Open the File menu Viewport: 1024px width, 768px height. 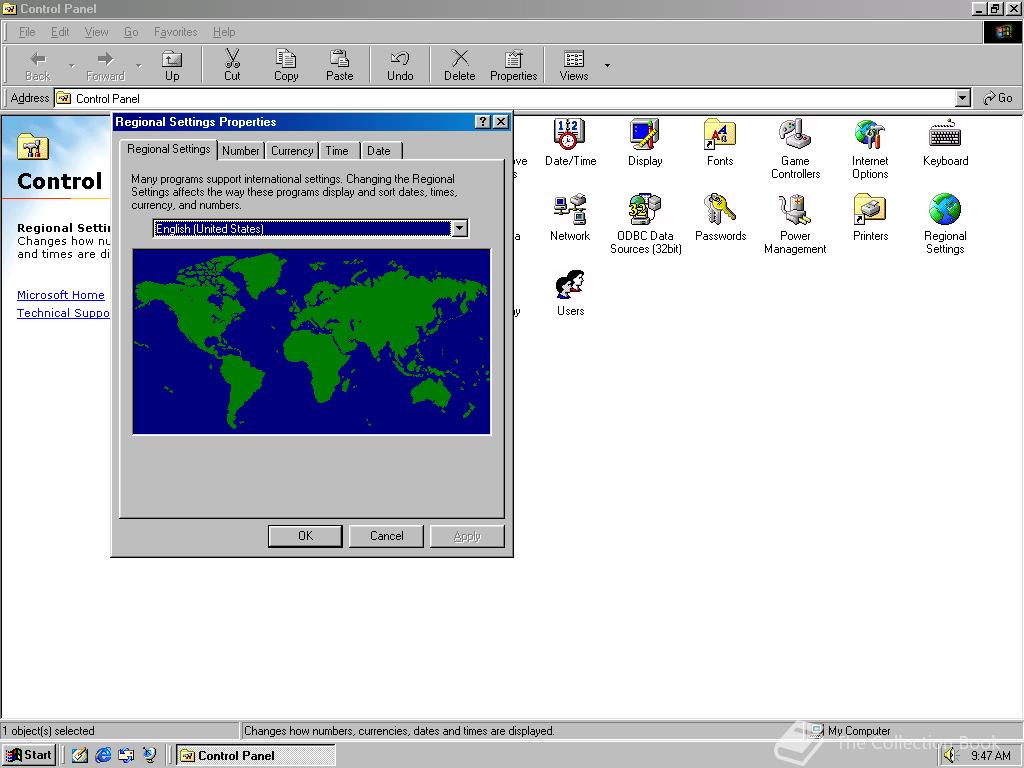point(27,31)
